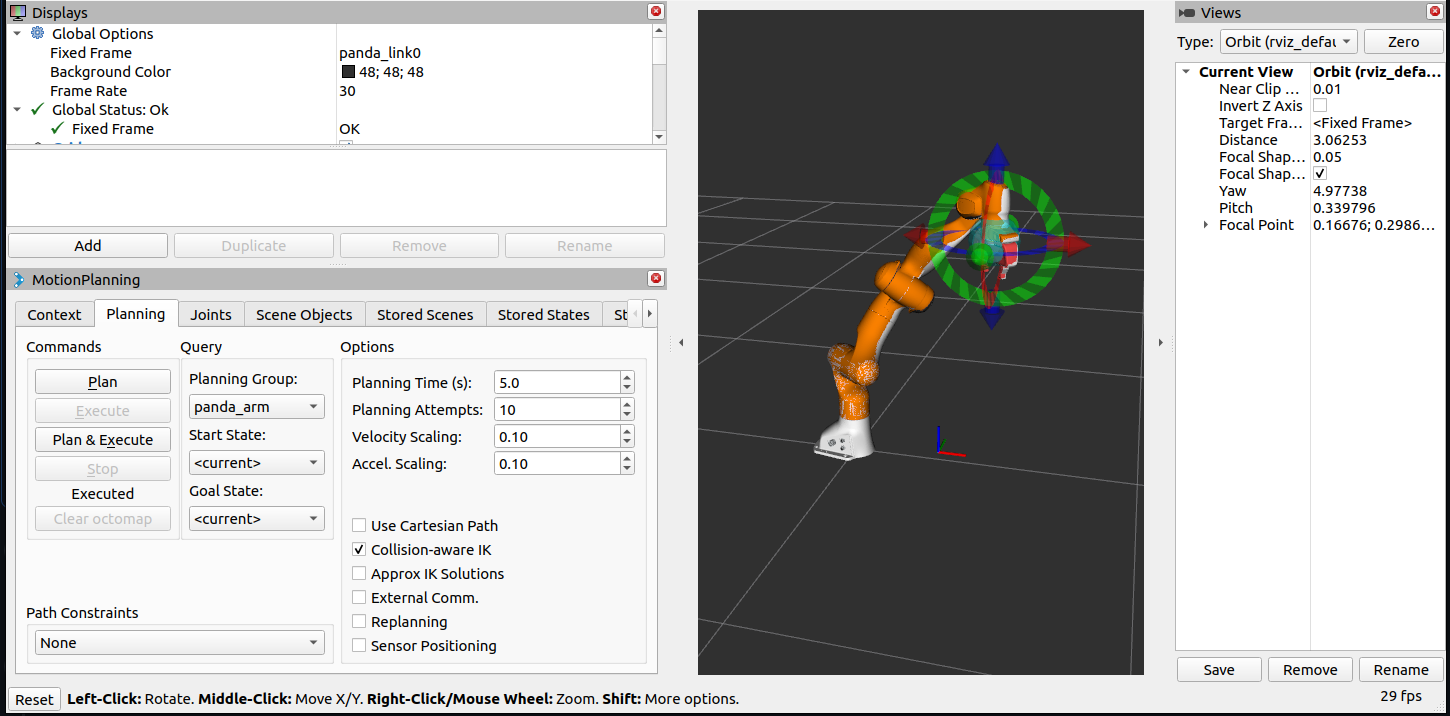Click the Global Options gear icon
This screenshot has width=1450, height=716.
pyautogui.click(x=38, y=33)
